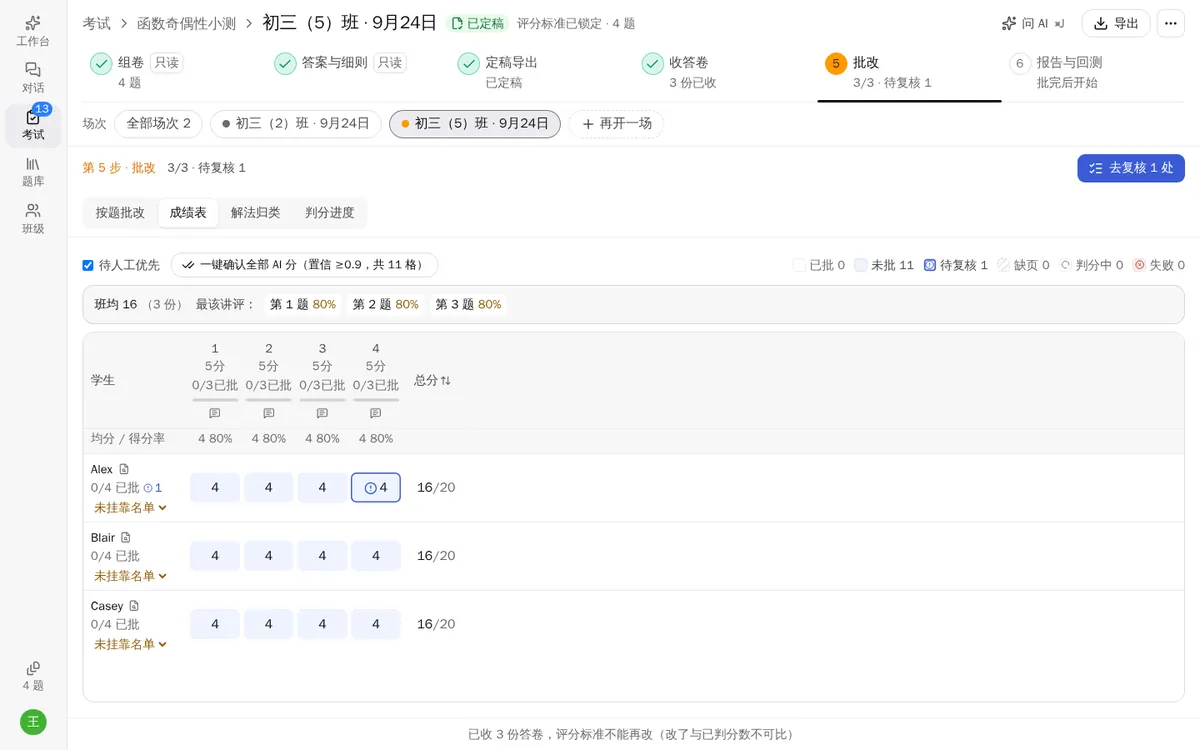Open the three-dot more options menu
This screenshot has width=1200, height=750.
click(x=1170, y=23)
